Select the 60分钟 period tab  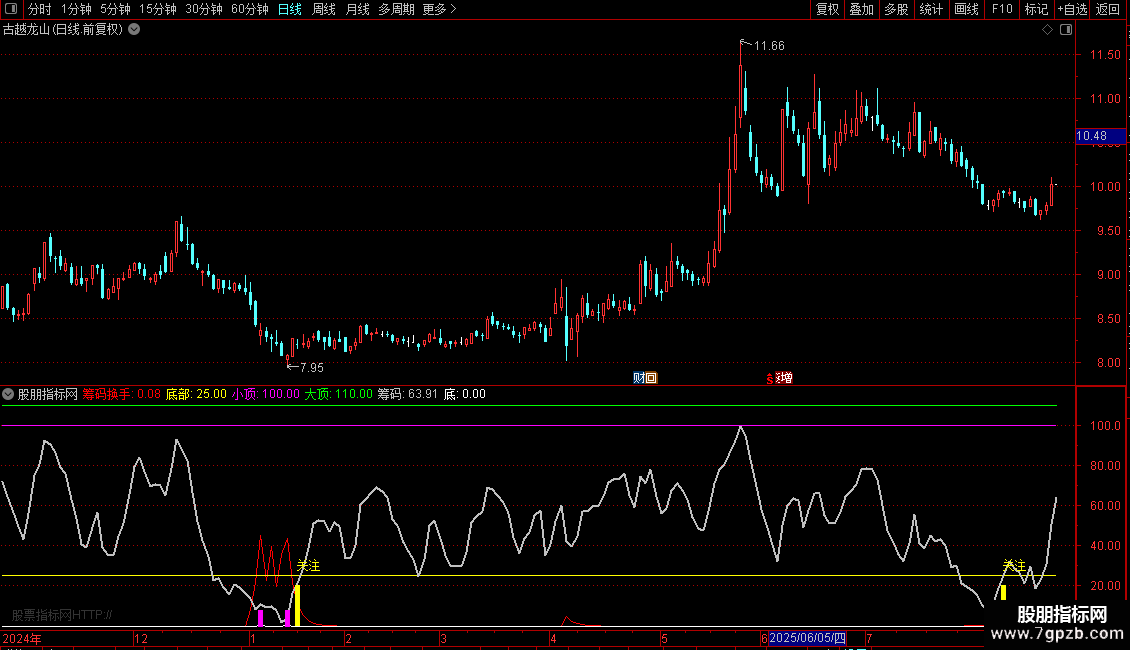pos(249,9)
